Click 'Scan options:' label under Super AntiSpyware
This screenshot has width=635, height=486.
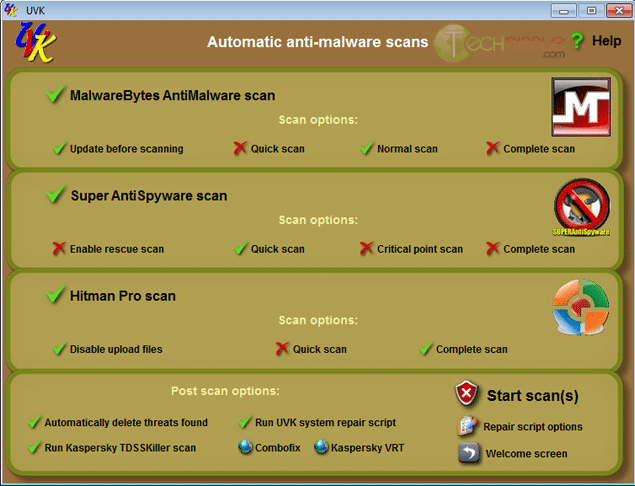pyautogui.click(x=318, y=220)
